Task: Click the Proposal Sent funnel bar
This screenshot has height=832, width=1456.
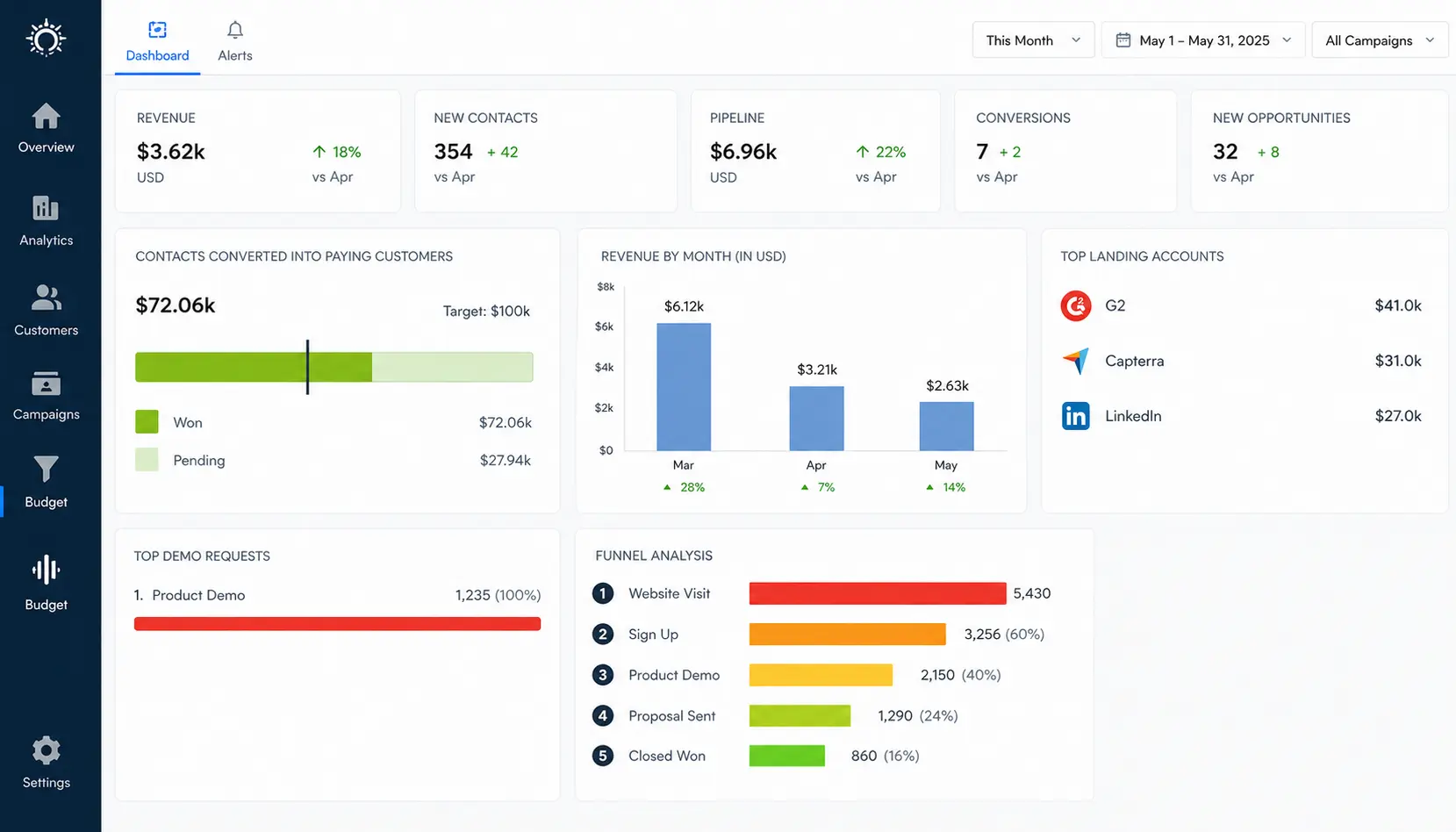Action: 800,715
